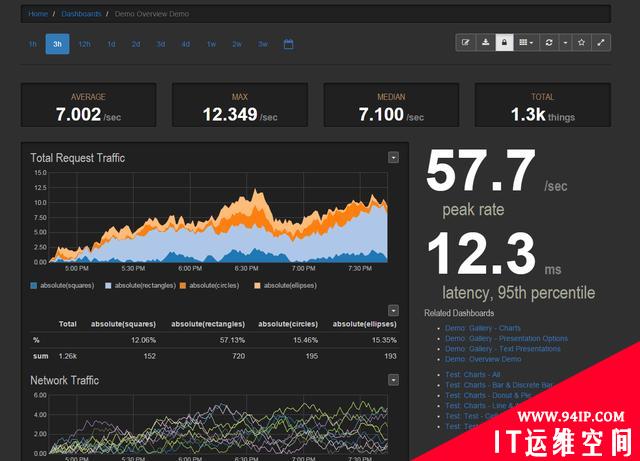Viewport: 640px width, 461px height.
Task: Toggle the dashboard lock button
Action: coord(504,42)
